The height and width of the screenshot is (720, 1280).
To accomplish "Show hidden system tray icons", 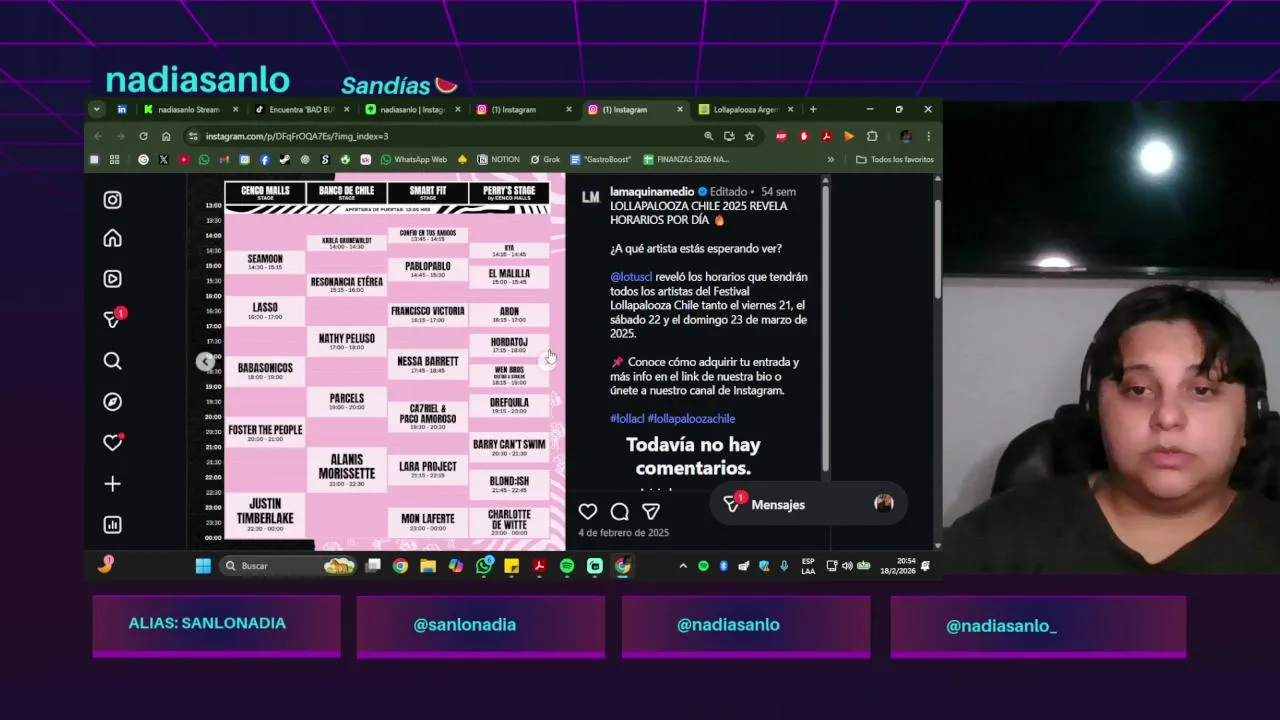I will (x=683, y=566).
